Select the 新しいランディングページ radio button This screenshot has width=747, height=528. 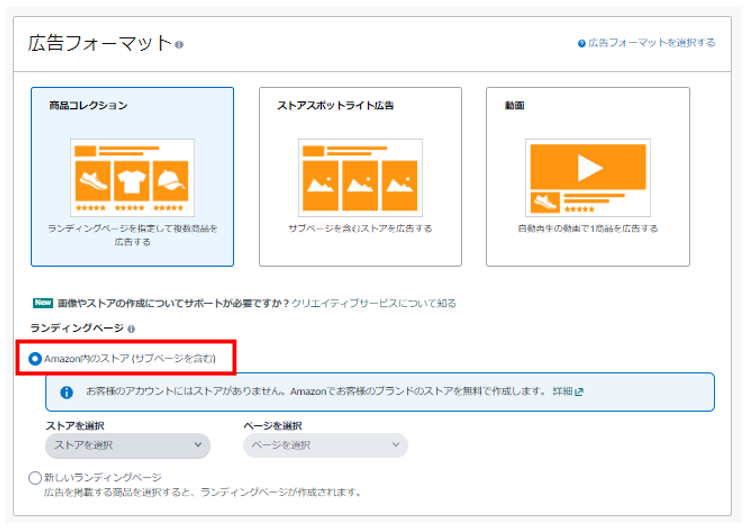[35, 477]
